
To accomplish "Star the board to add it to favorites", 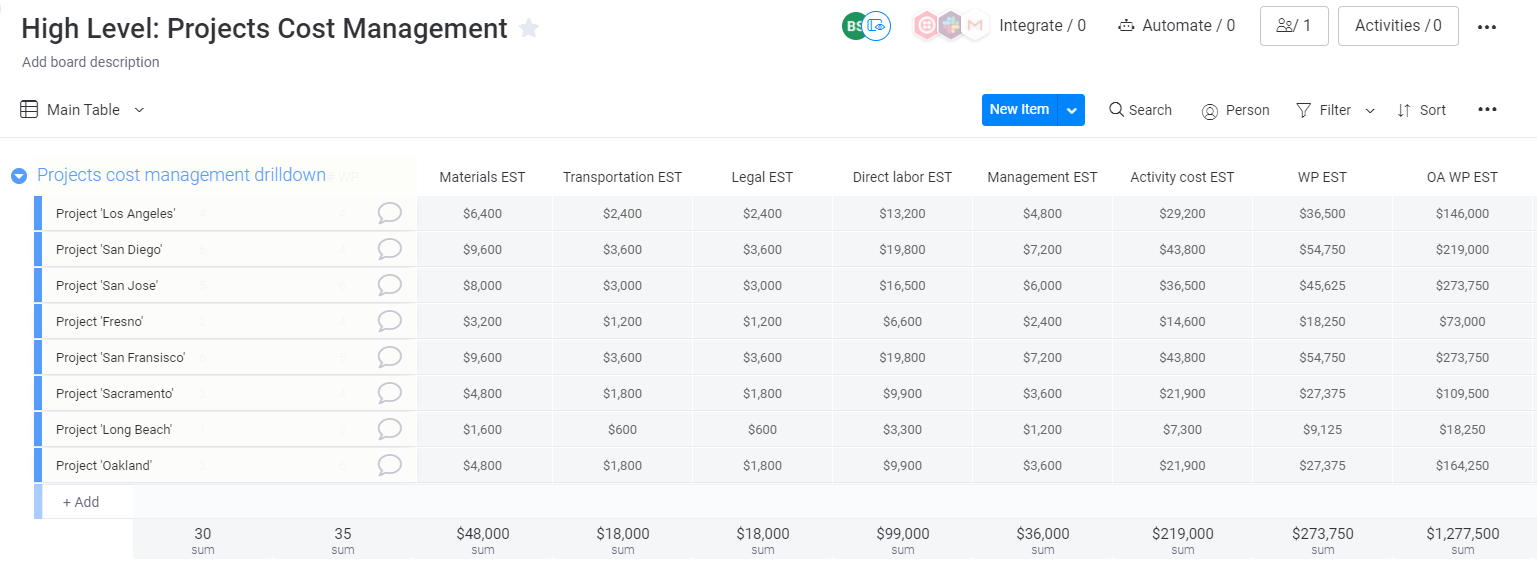I will 528,28.
